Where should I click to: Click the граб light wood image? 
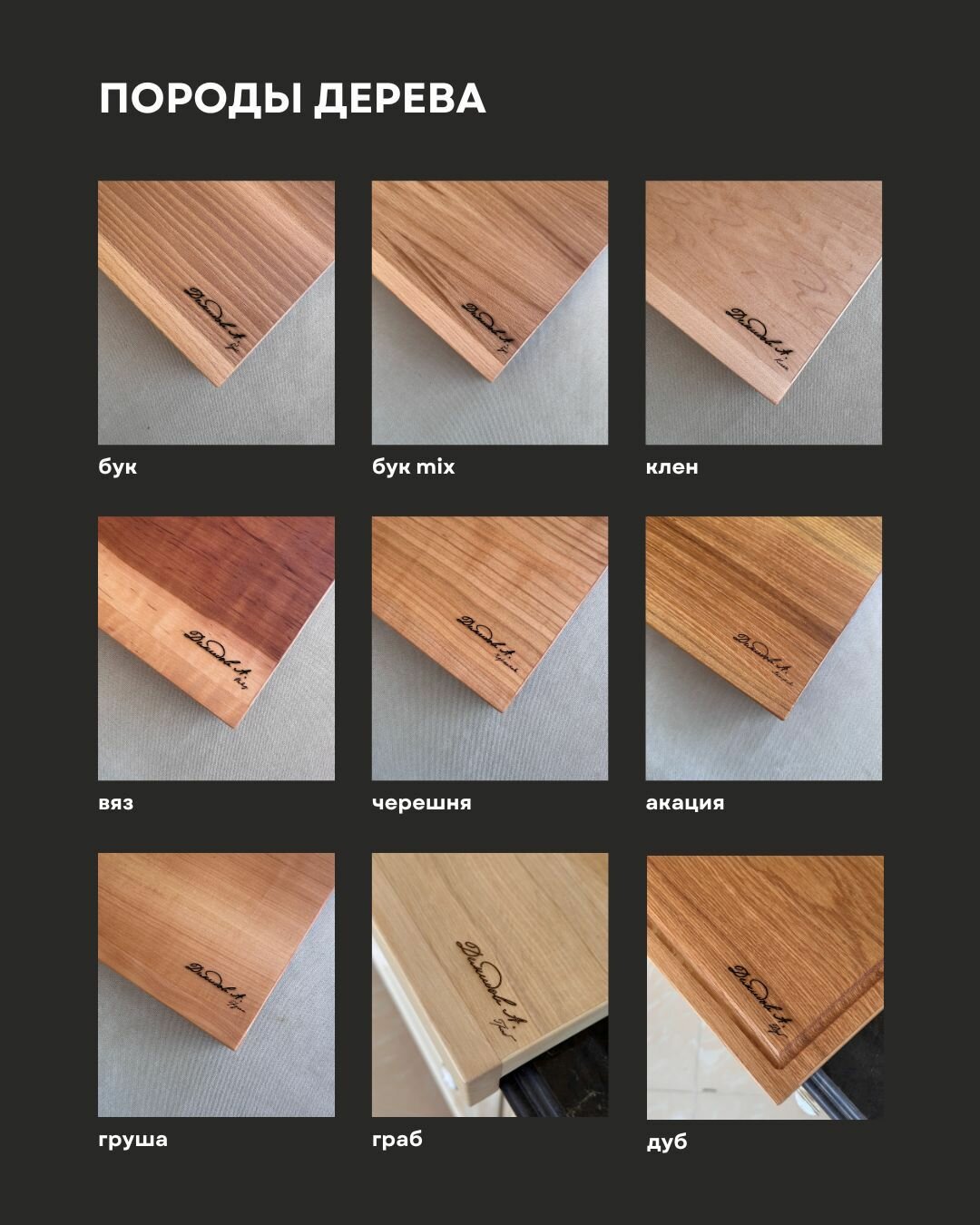(x=490, y=985)
